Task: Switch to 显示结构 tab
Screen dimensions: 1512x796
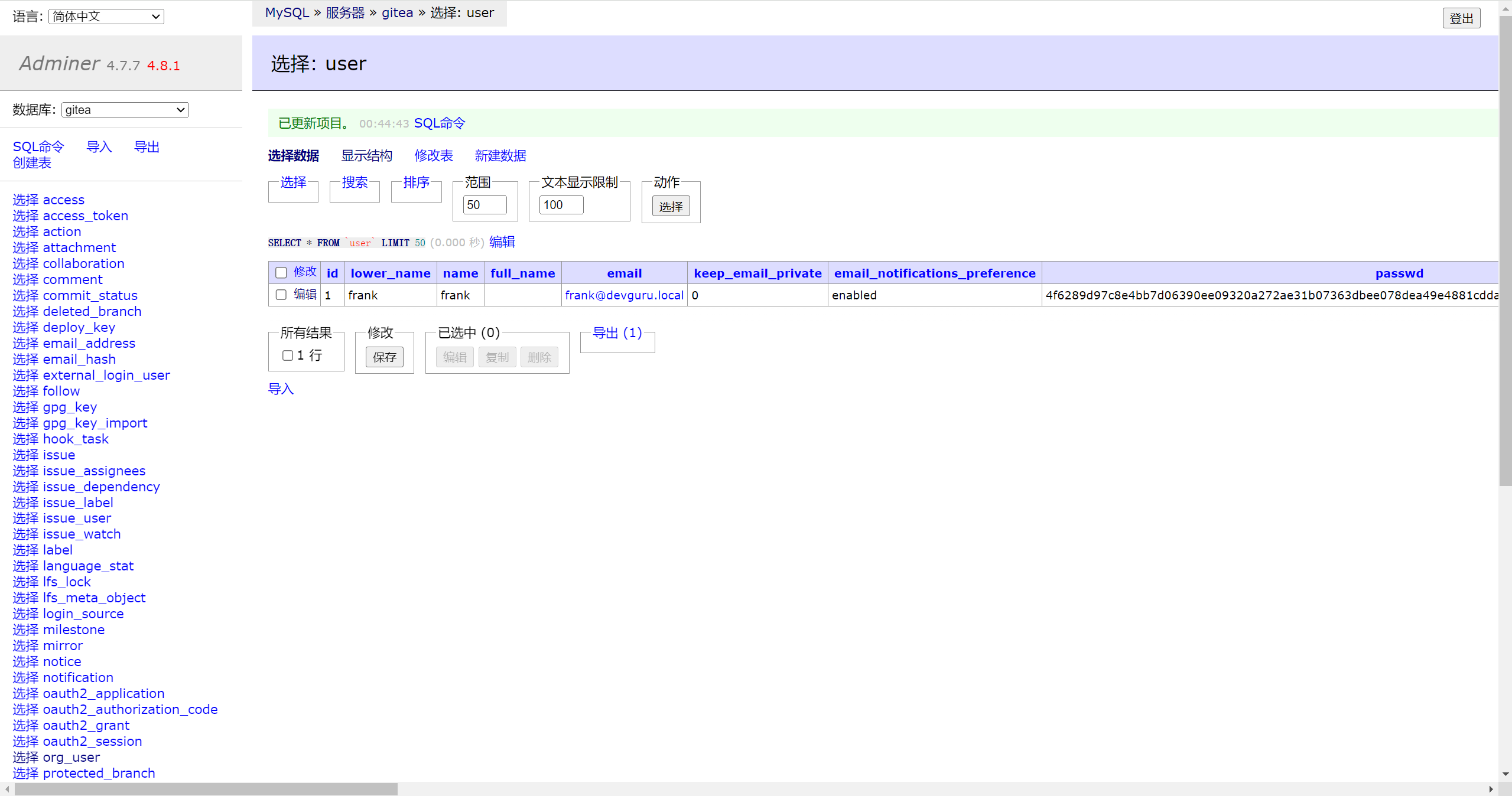Action: pyautogui.click(x=366, y=156)
